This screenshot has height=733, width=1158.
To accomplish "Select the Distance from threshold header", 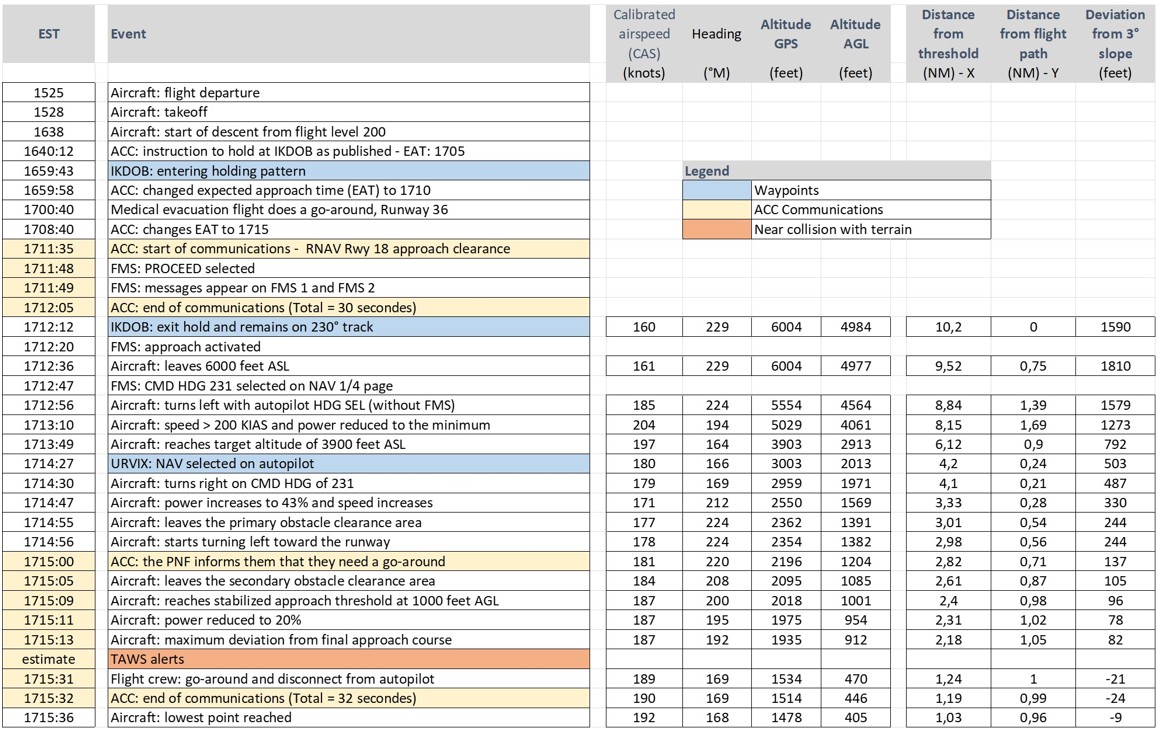I will 948,34.
